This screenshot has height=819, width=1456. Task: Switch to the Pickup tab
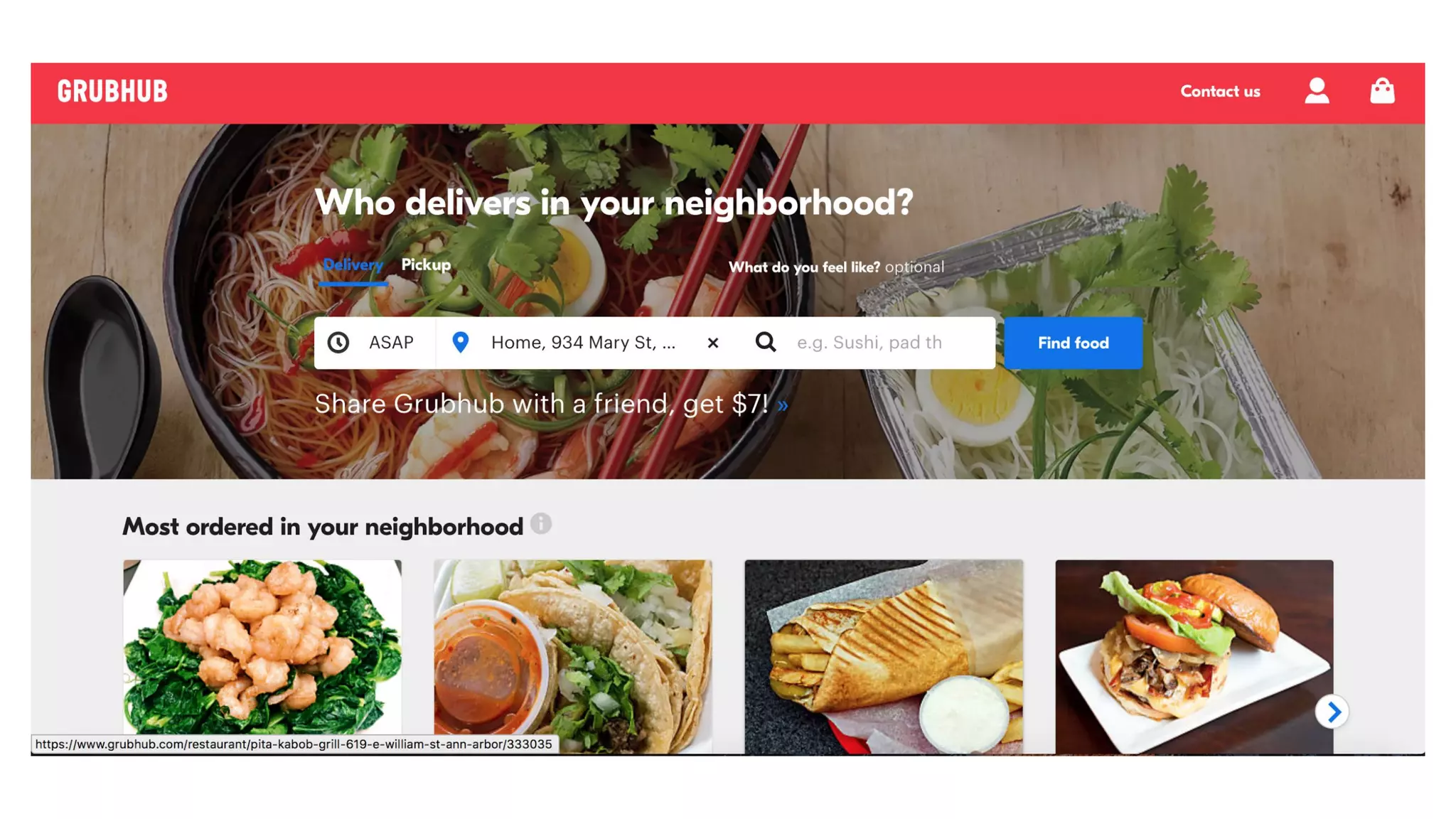tap(426, 264)
